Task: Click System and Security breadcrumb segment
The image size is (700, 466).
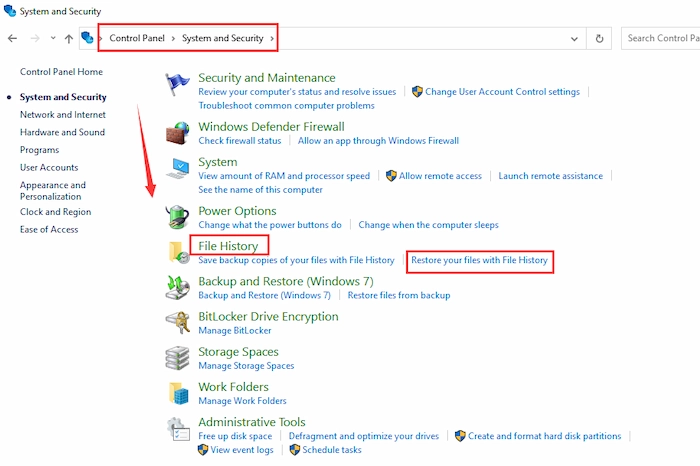Action: (223, 38)
